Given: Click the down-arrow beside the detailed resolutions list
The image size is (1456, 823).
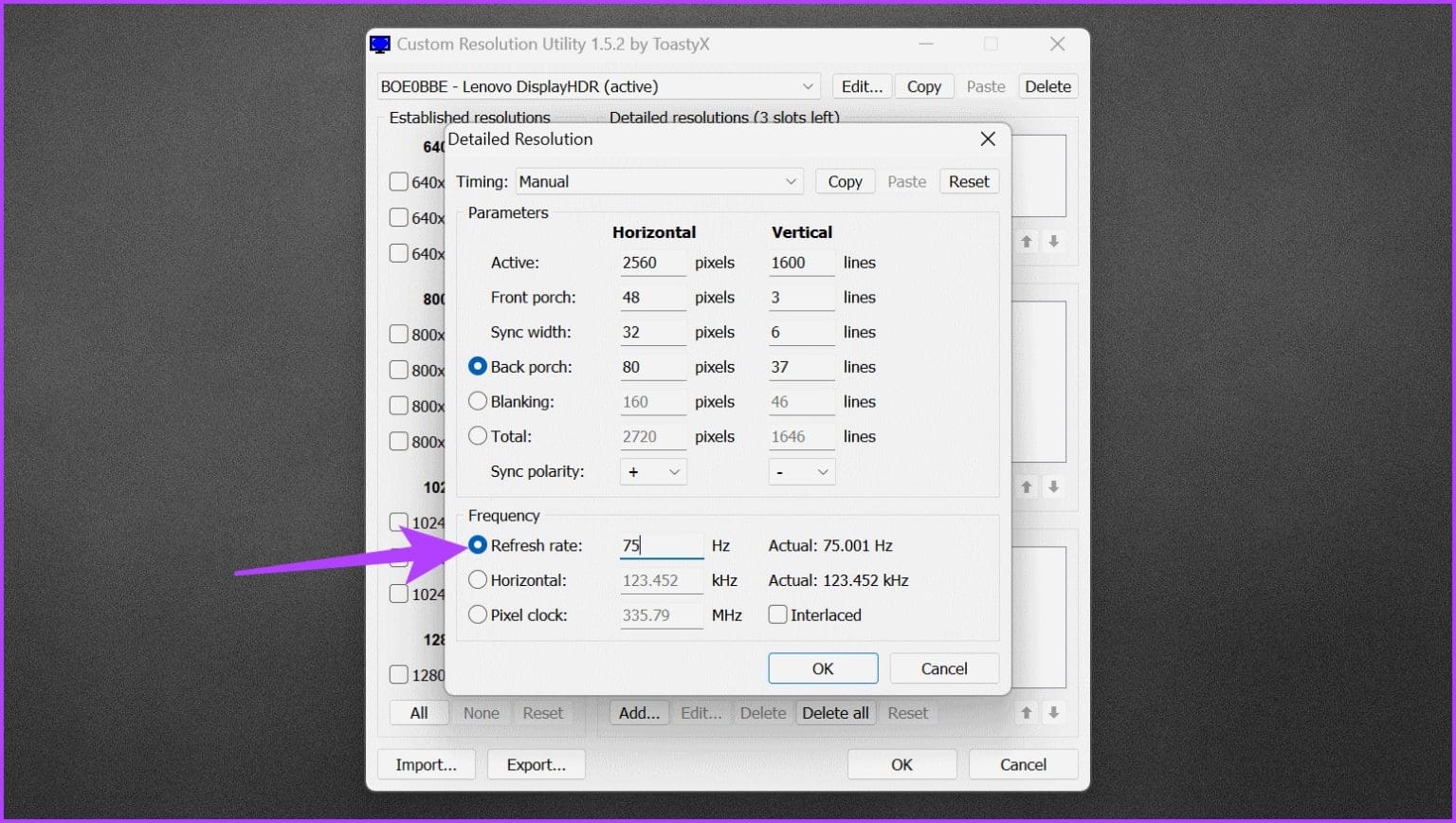Looking at the screenshot, I should [1054, 242].
